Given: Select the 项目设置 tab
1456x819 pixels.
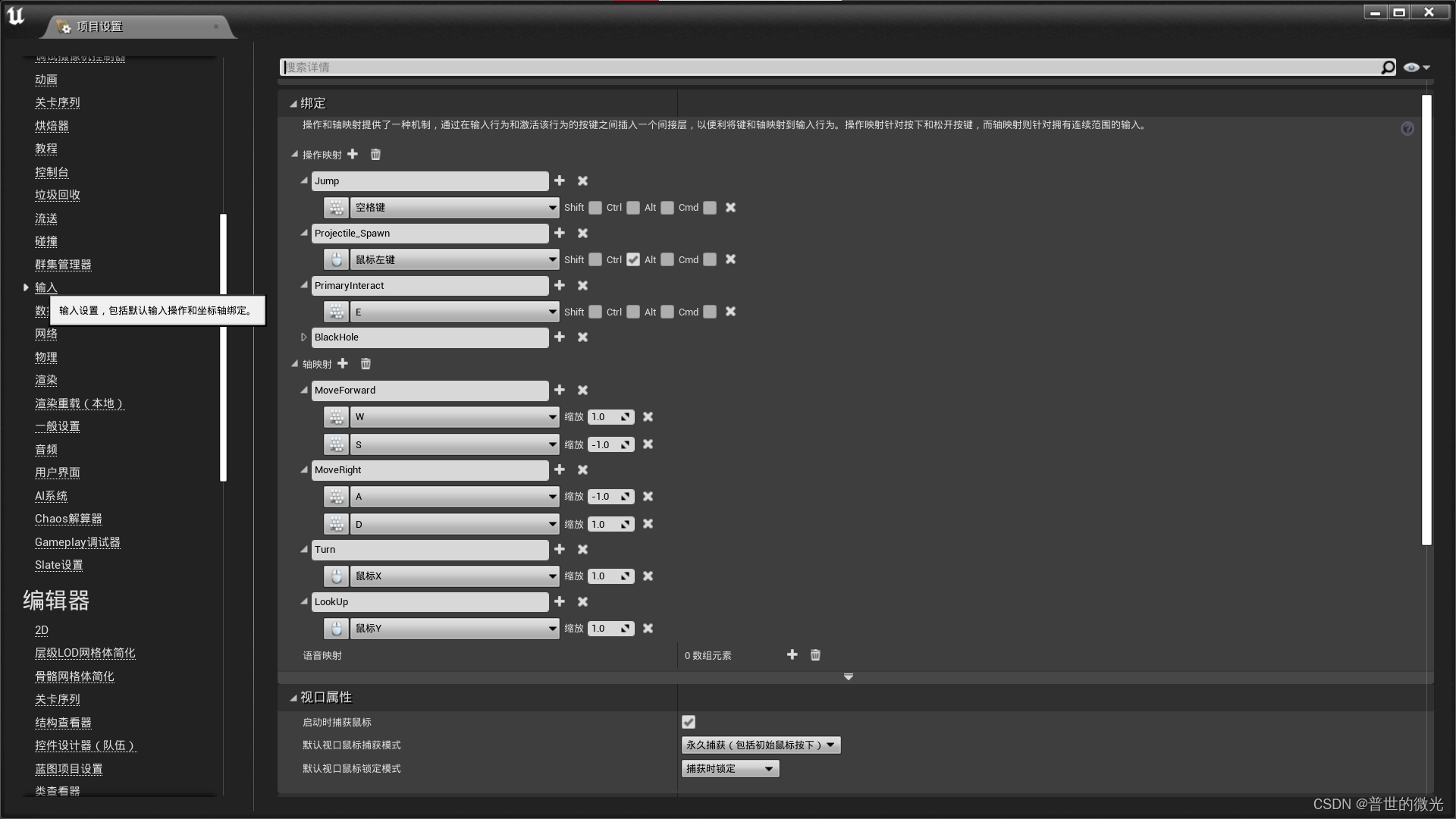Looking at the screenshot, I should coord(99,27).
